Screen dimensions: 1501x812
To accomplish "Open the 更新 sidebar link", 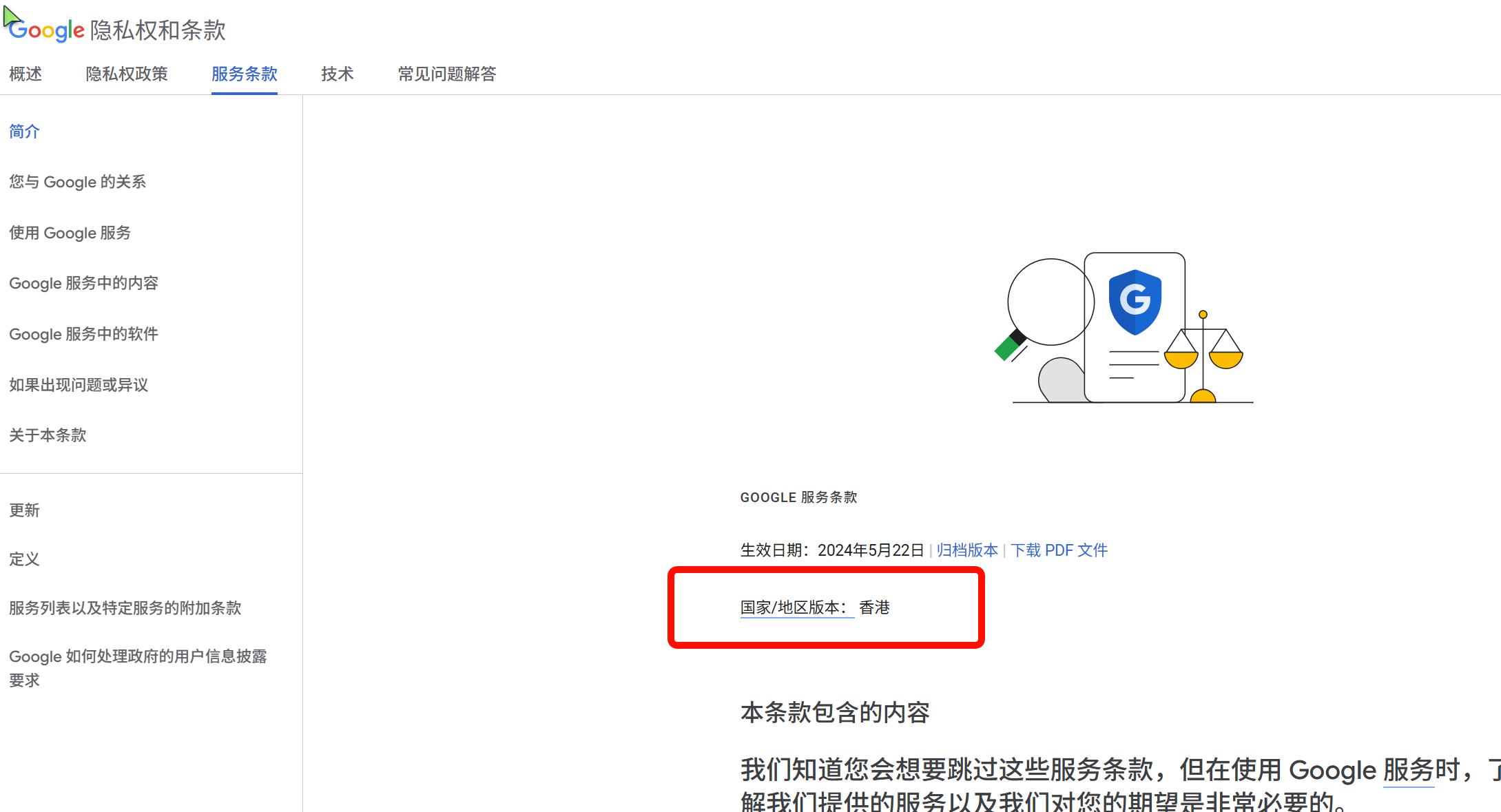I will (24, 510).
